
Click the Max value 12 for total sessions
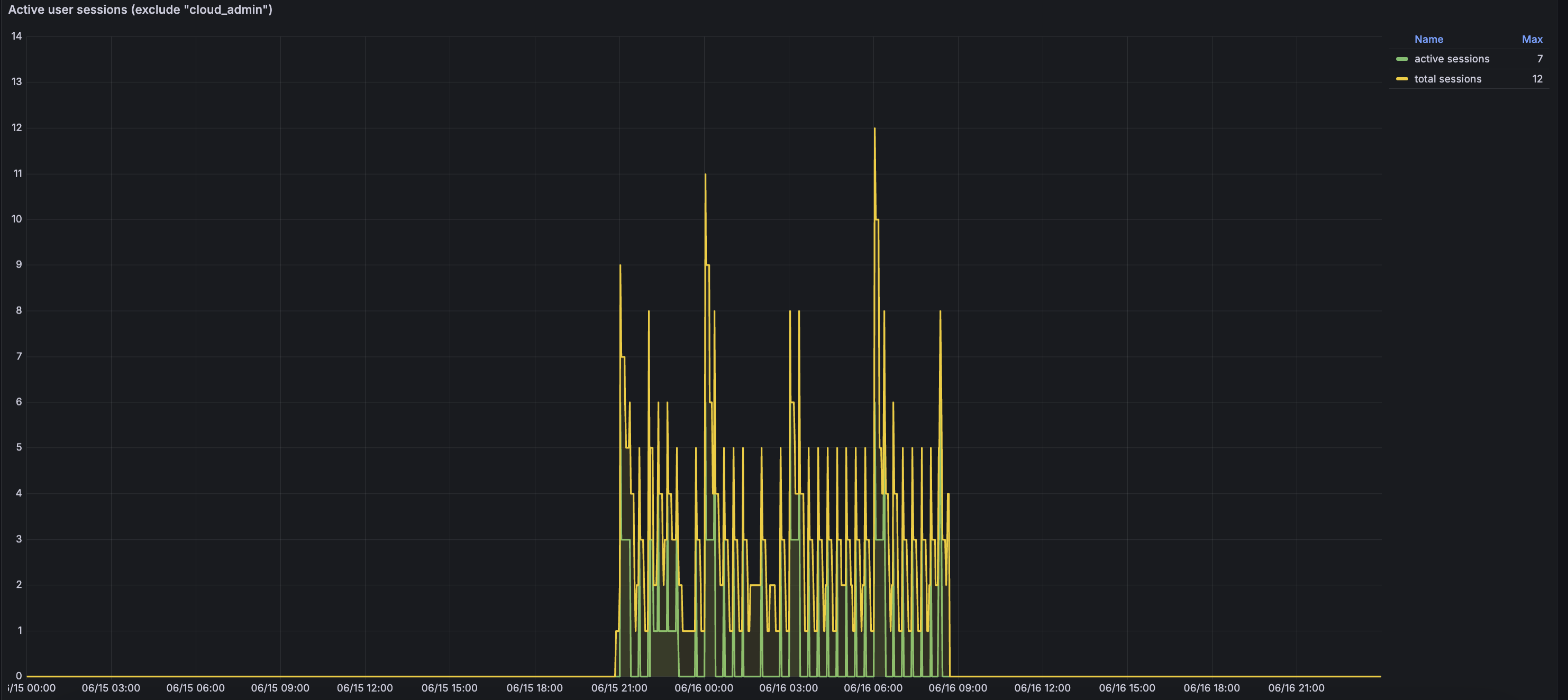tap(1537, 79)
